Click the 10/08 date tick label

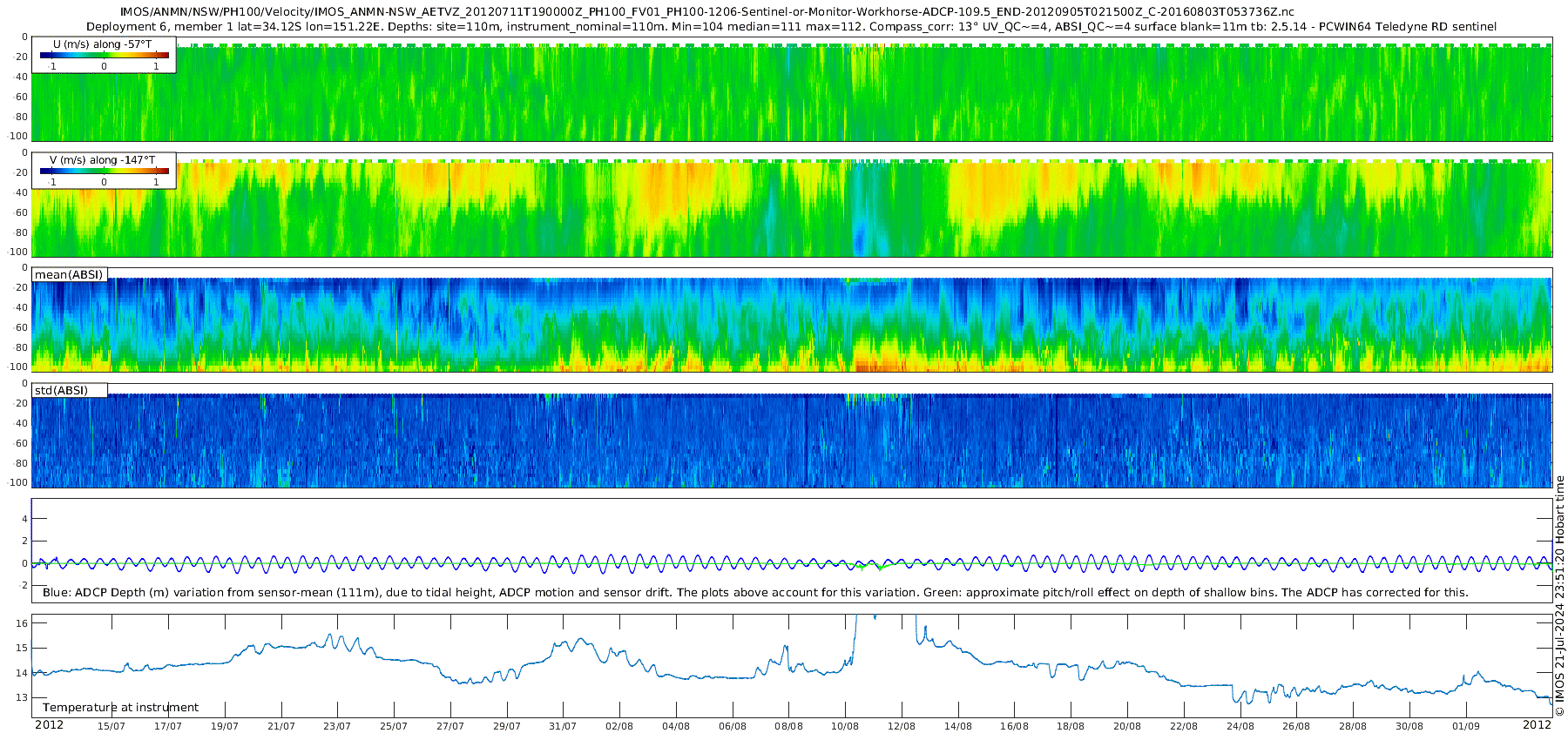[x=845, y=726]
